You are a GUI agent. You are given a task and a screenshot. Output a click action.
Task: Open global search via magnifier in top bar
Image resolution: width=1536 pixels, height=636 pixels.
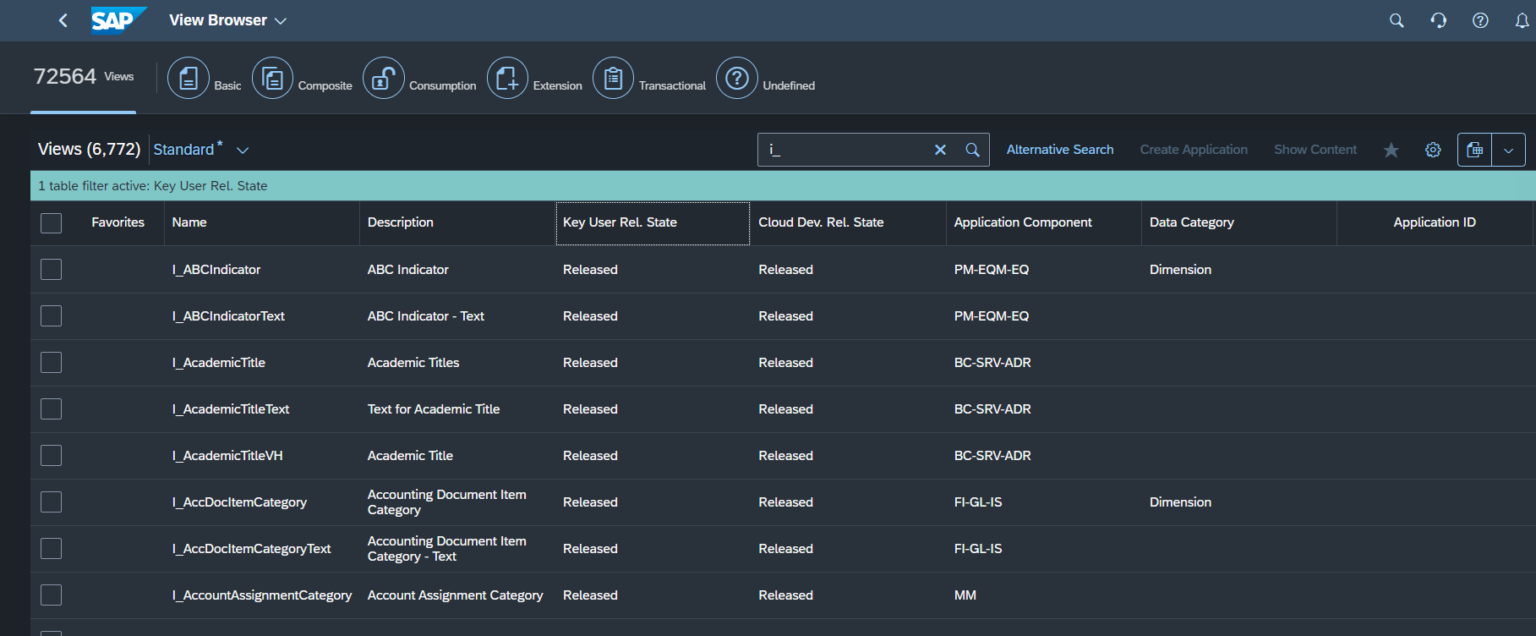click(1396, 20)
